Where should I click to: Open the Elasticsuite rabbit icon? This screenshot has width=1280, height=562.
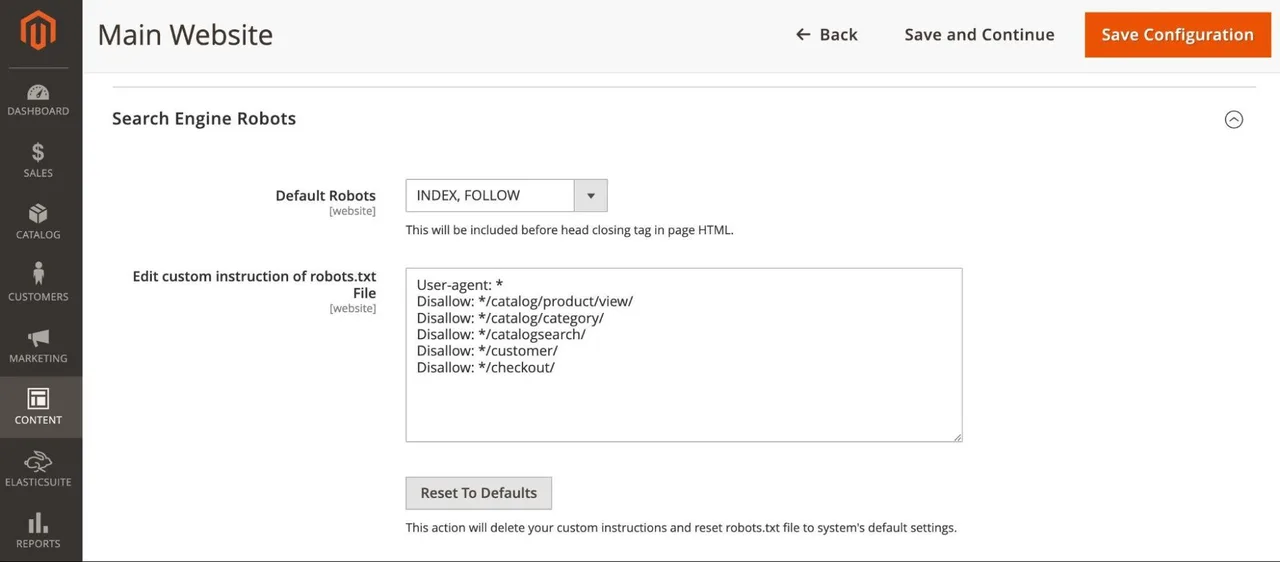(38, 461)
